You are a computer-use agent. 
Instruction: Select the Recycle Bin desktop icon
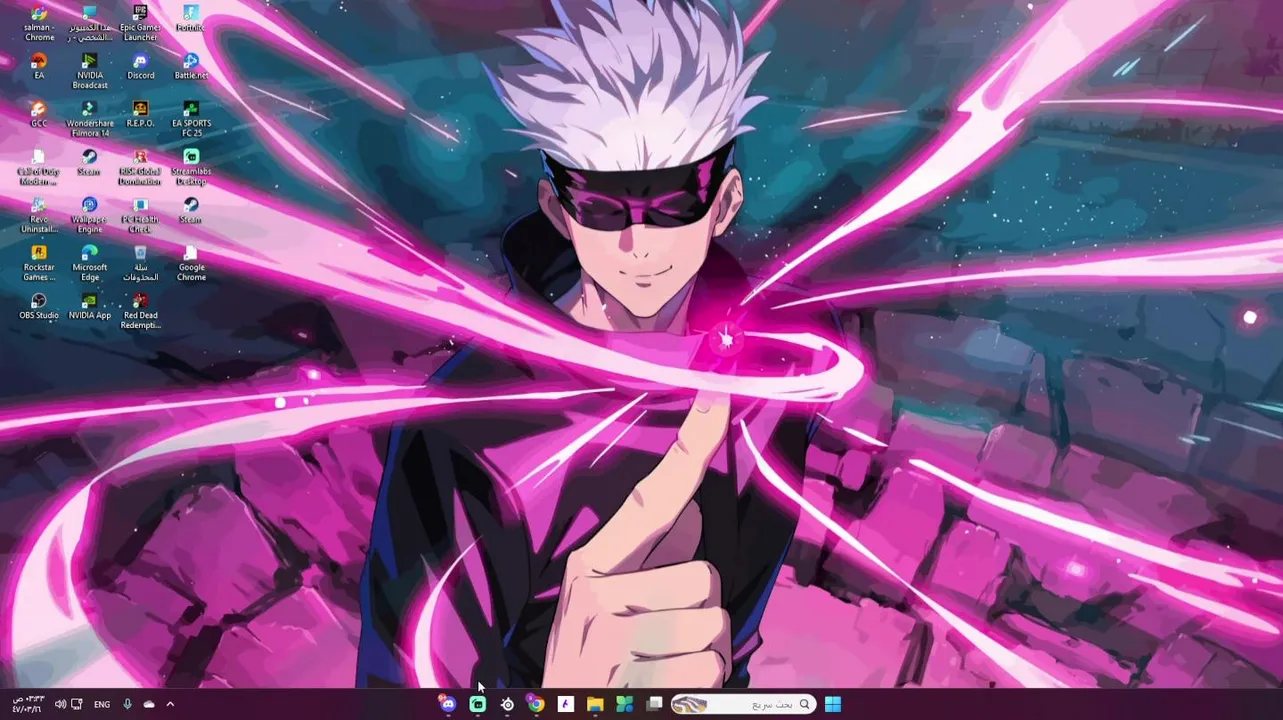[x=140, y=263]
